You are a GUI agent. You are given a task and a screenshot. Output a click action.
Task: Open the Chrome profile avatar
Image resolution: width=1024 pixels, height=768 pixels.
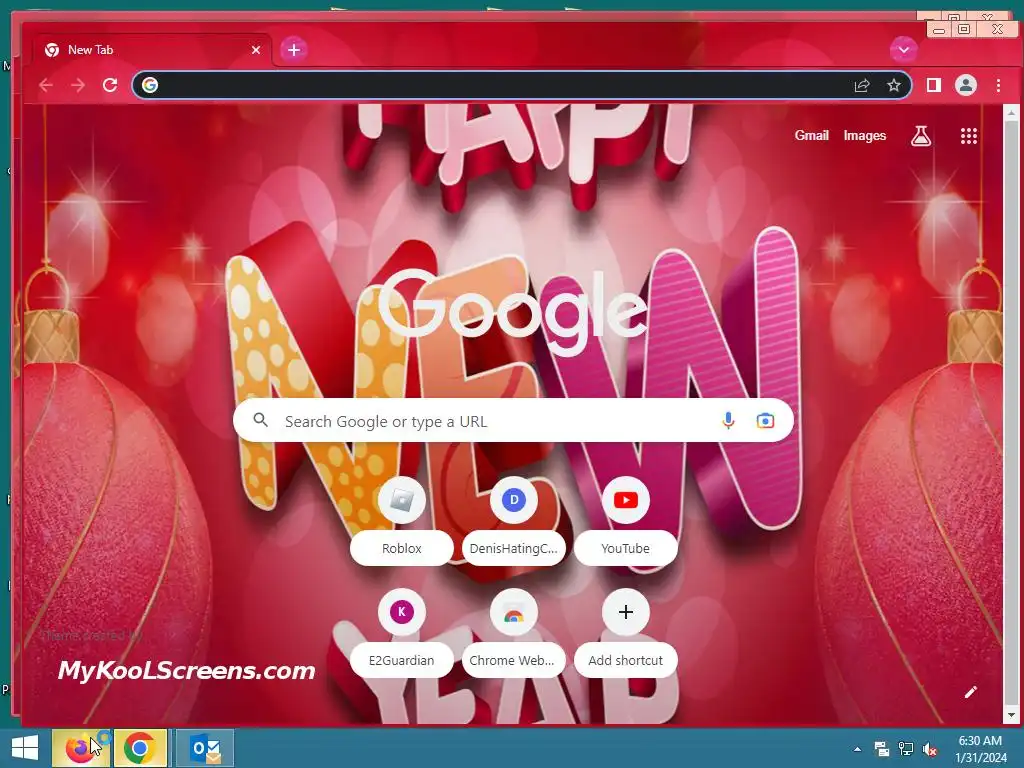(x=966, y=85)
